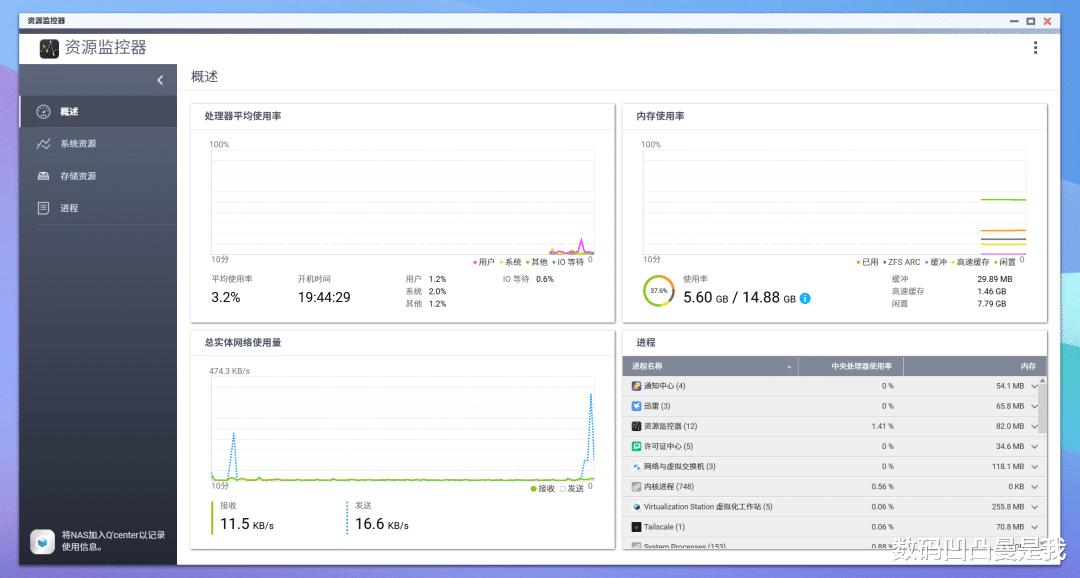Image resolution: width=1080 pixels, height=578 pixels.
Task: Click the 许可证中心 process icon
Action: click(x=636, y=446)
